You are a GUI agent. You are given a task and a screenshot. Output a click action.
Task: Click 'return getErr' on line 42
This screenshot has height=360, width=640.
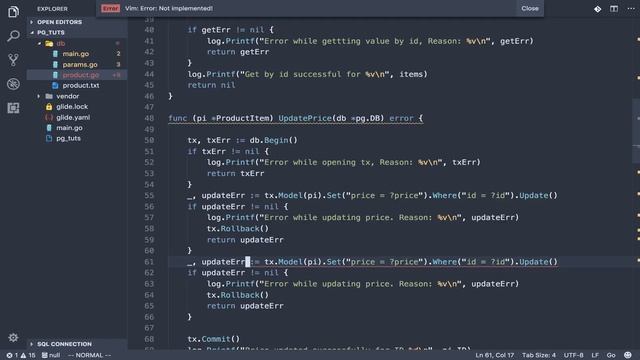(x=238, y=52)
